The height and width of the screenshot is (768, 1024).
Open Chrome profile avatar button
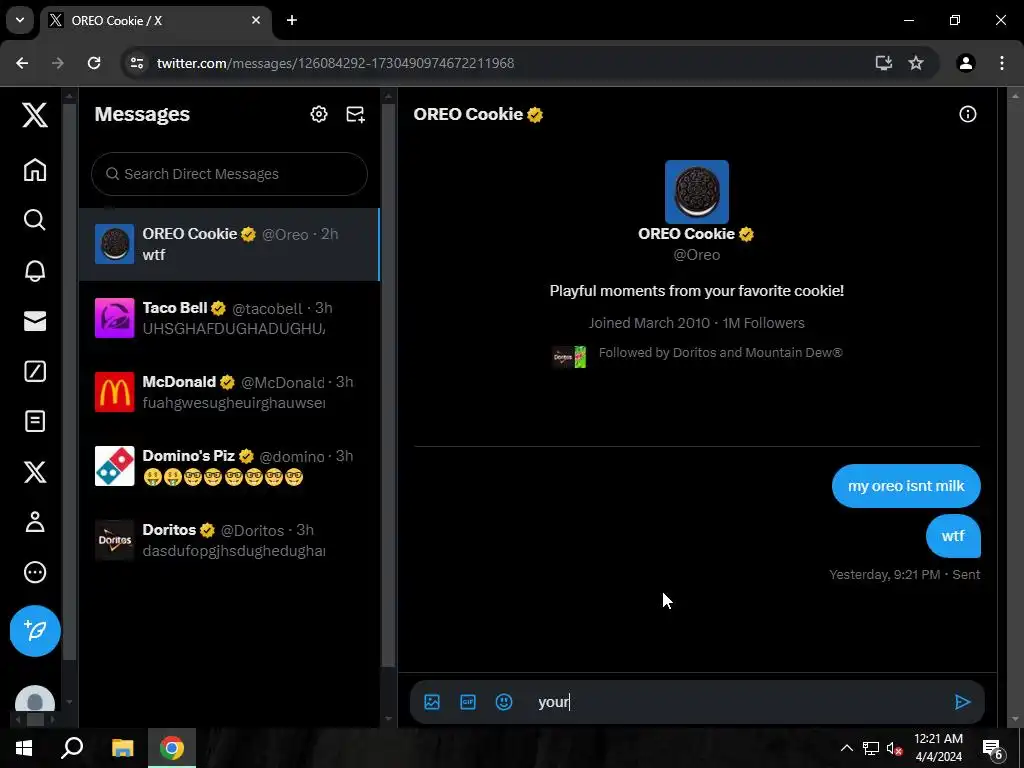coord(966,63)
